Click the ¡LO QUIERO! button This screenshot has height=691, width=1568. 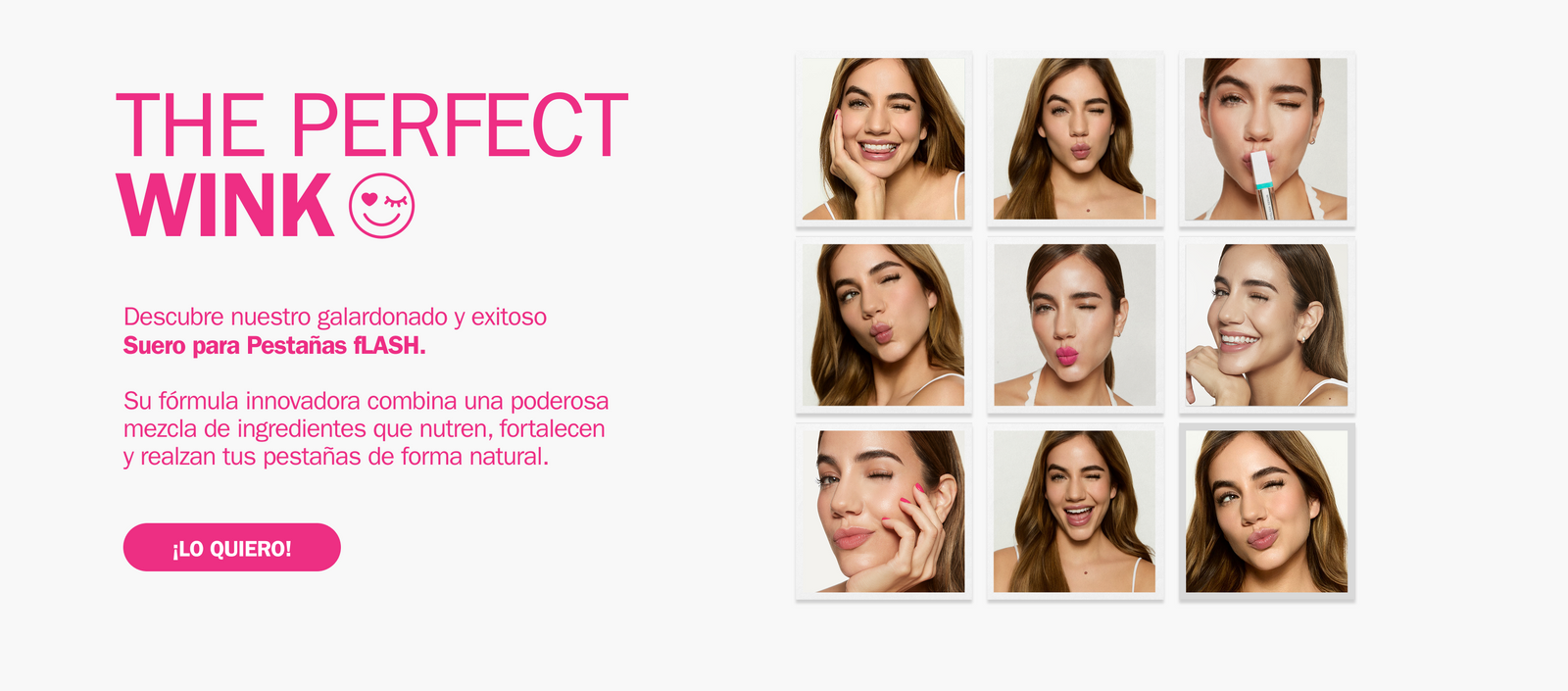pyautogui.click(x=232, y=547)
